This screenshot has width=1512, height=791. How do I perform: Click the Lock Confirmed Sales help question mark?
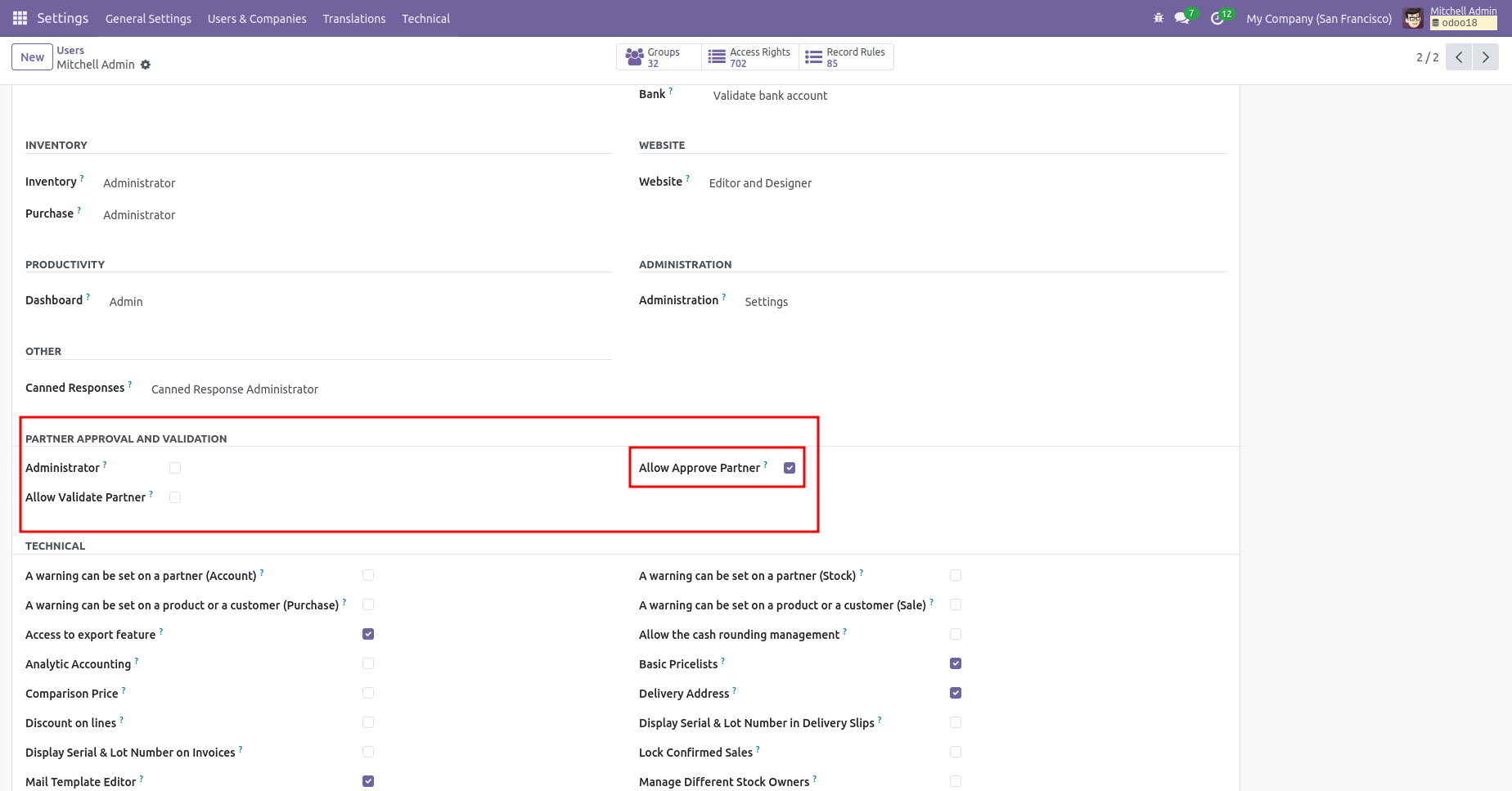758,748
